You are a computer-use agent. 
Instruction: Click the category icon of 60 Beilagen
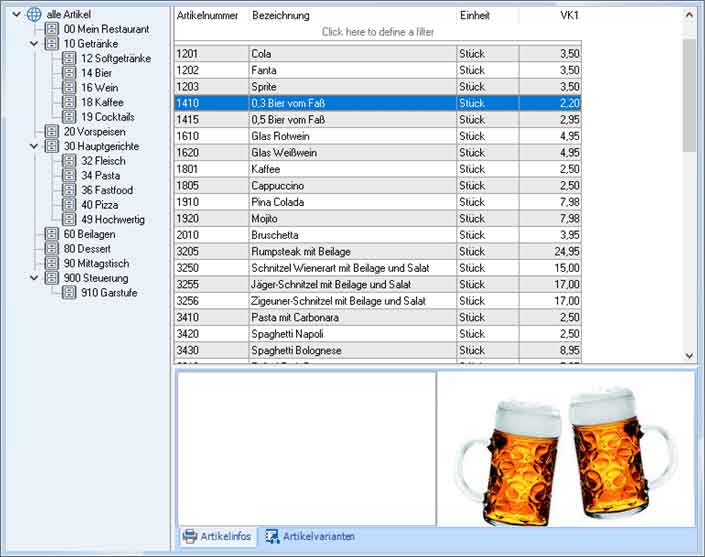click(x=52, y=234)
